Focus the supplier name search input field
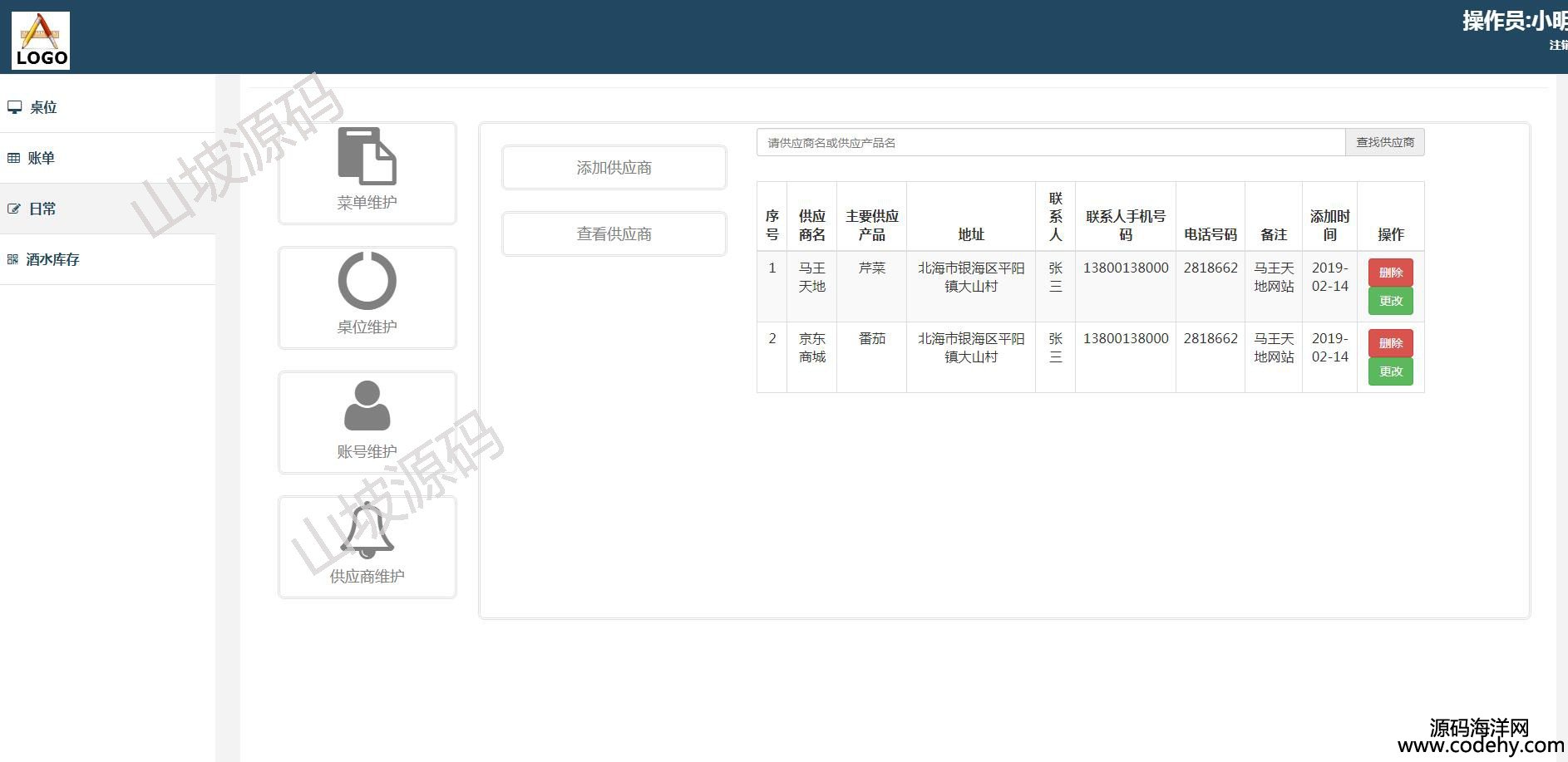Screen dimensions: 1568x762 (1050, 142)
